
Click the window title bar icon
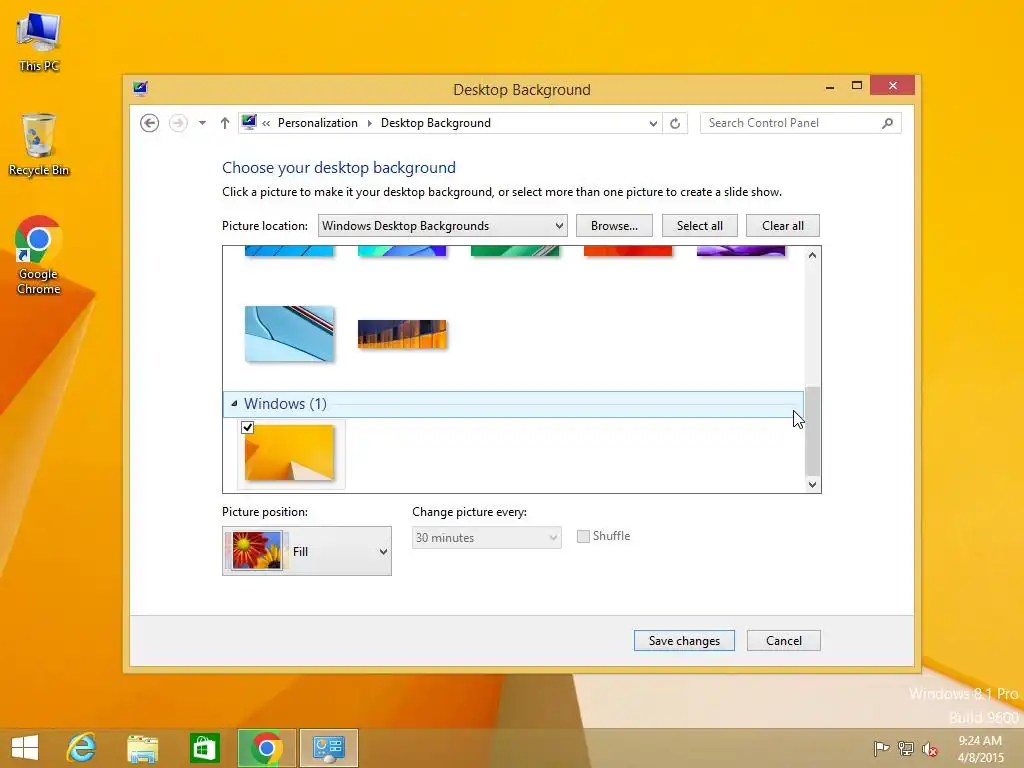[140, 89]
